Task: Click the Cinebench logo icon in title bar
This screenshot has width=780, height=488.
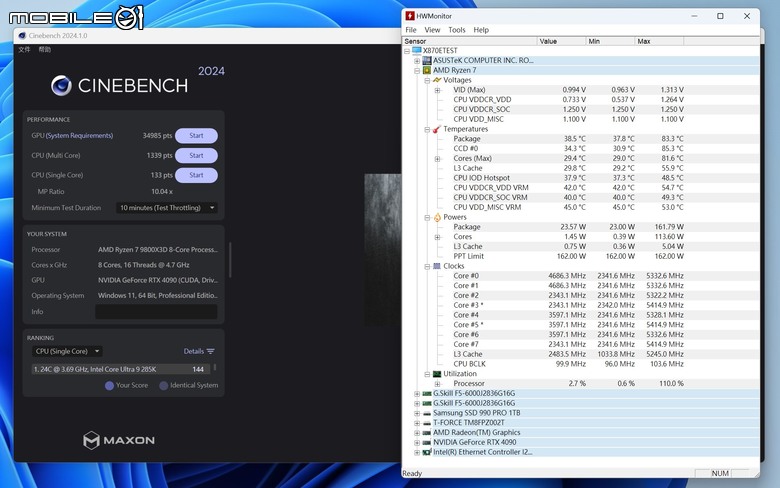Action: coord(22,36)
